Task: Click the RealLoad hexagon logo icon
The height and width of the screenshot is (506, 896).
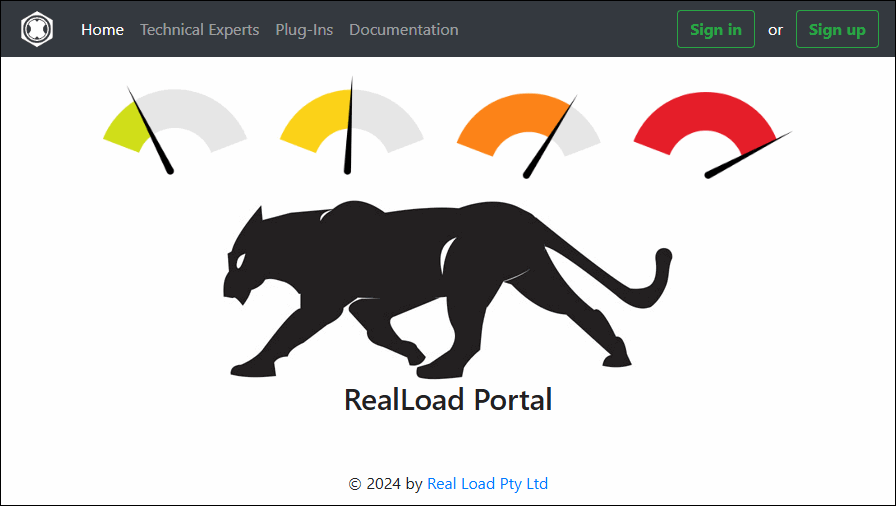Action: tap(37, 29)
